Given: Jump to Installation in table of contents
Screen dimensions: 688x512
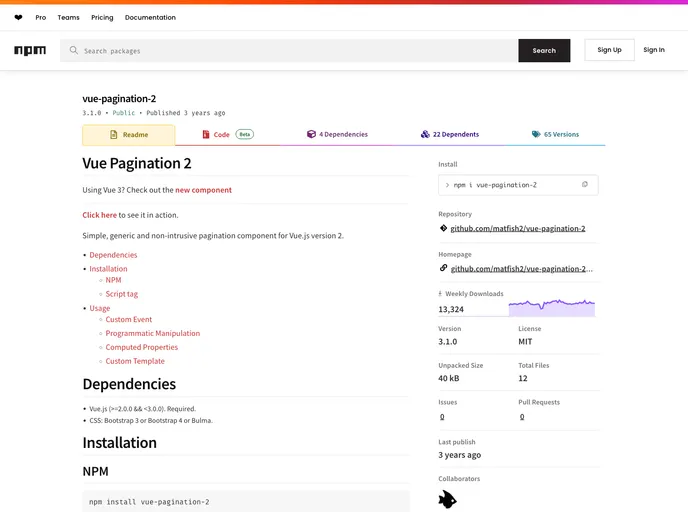Looking at the screenshot, I should point(108,269).
